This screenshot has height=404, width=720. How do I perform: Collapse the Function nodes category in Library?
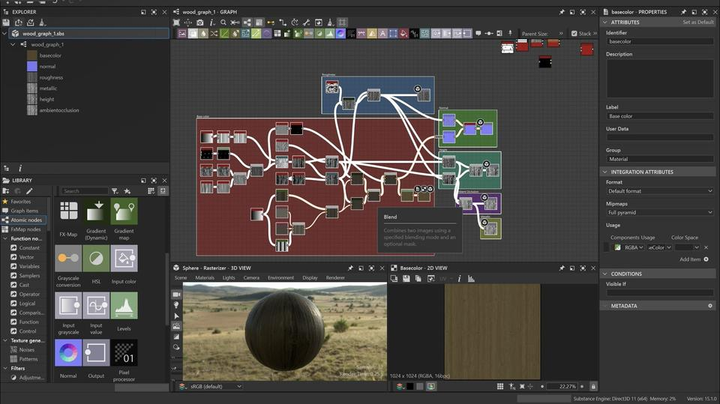pos(6,239)
